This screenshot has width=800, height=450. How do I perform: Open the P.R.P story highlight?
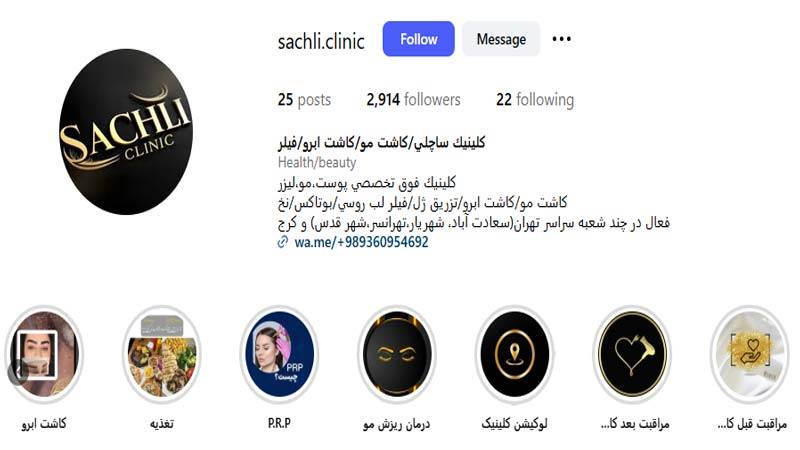pos(279,354)
